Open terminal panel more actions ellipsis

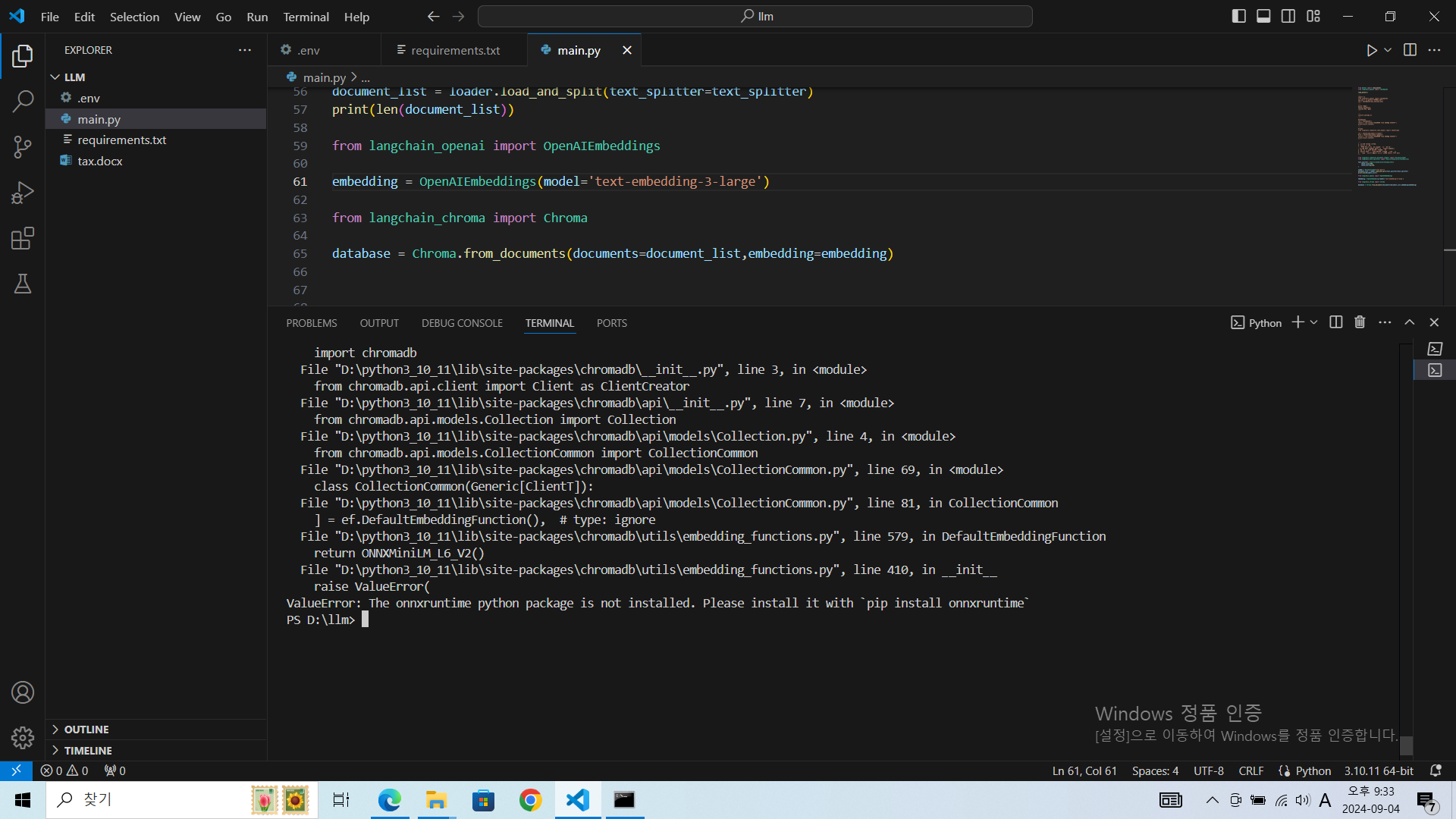point(1385,322)
